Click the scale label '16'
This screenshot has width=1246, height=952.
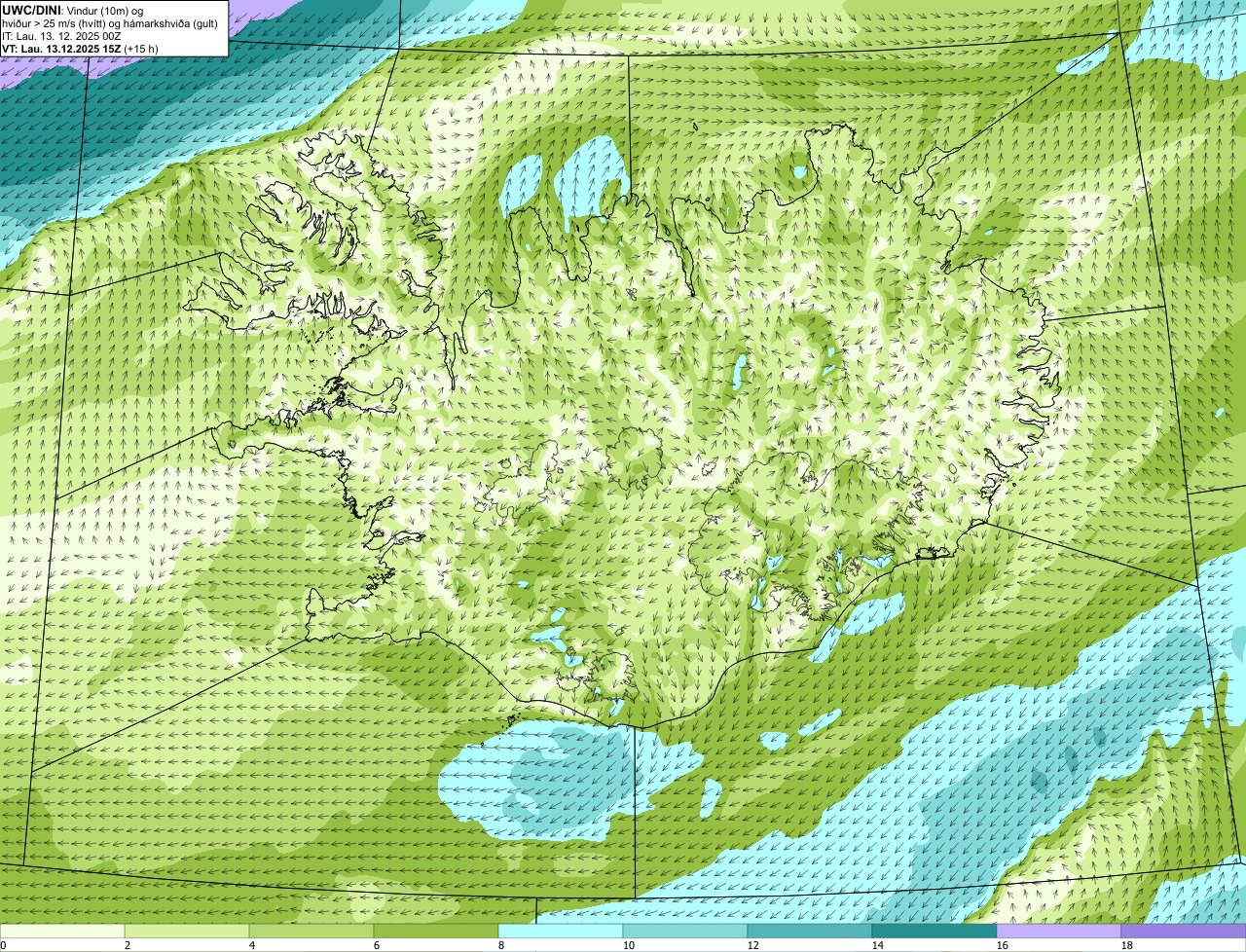coord(1003,945)
